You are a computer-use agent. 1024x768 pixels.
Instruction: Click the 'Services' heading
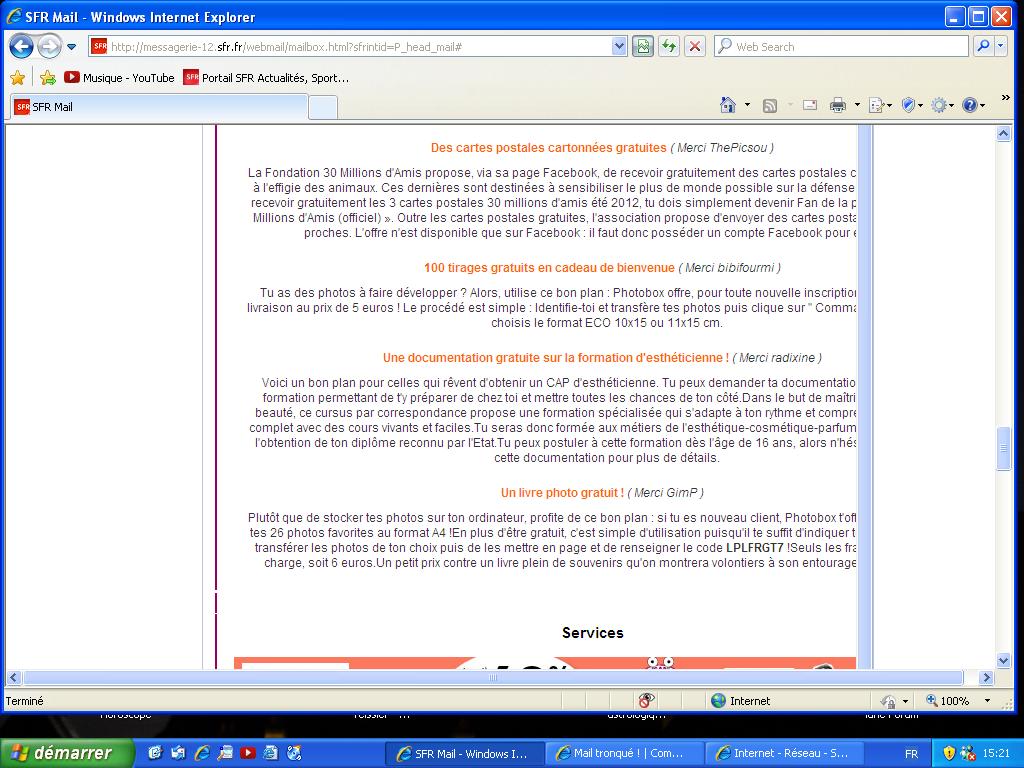[593, 633]
